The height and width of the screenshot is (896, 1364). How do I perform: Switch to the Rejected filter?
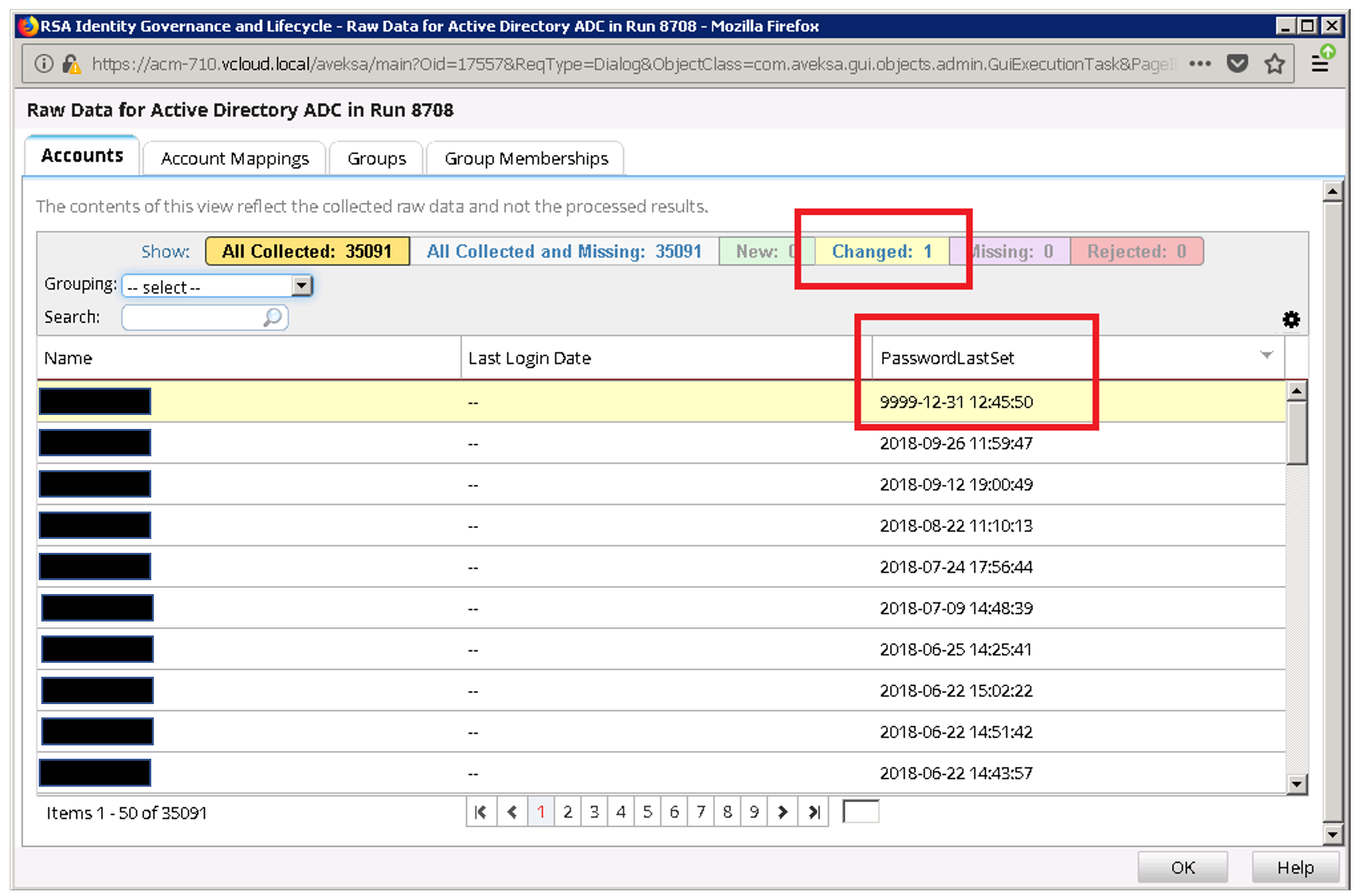1136,251
